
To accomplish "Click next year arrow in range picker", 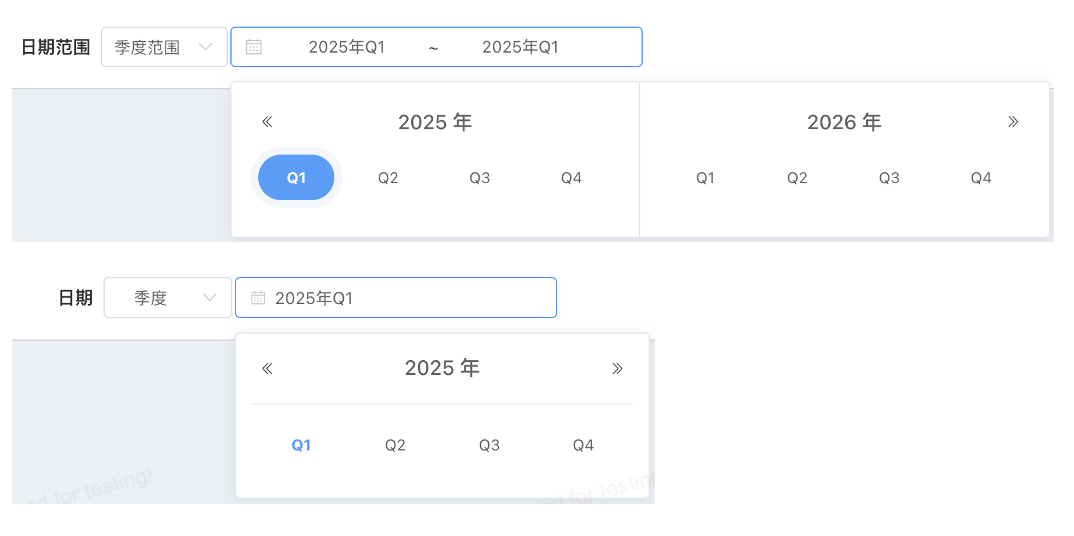I will click(1013, 122).
